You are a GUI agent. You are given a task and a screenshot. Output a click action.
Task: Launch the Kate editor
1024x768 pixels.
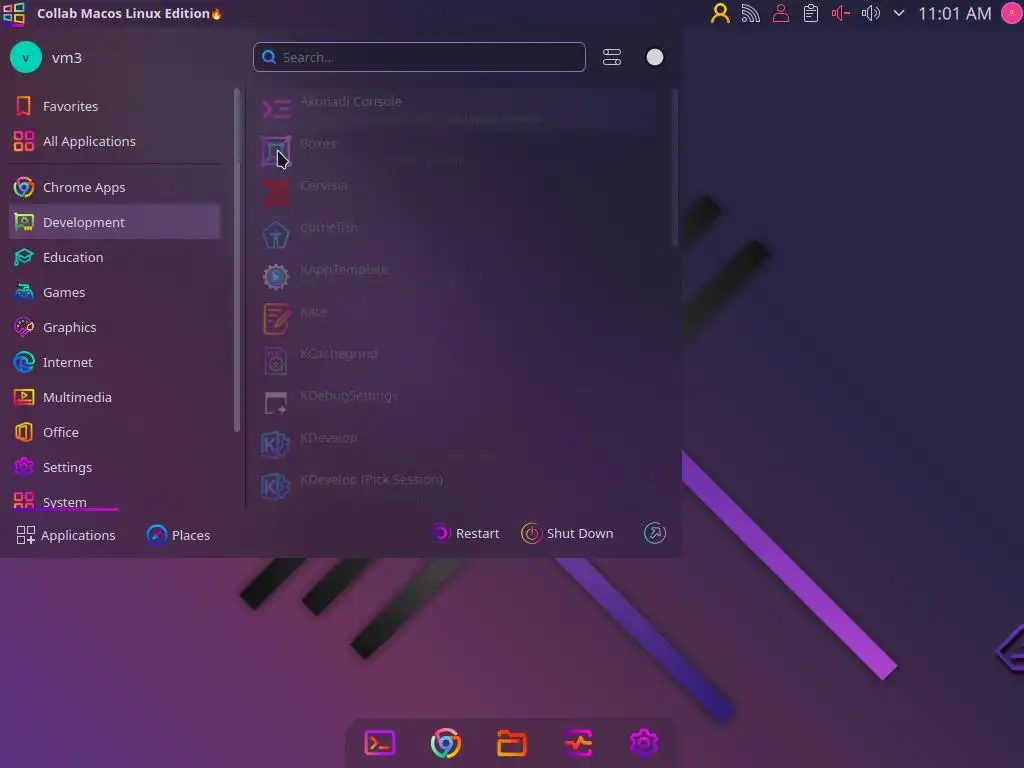tap(458, 319)
